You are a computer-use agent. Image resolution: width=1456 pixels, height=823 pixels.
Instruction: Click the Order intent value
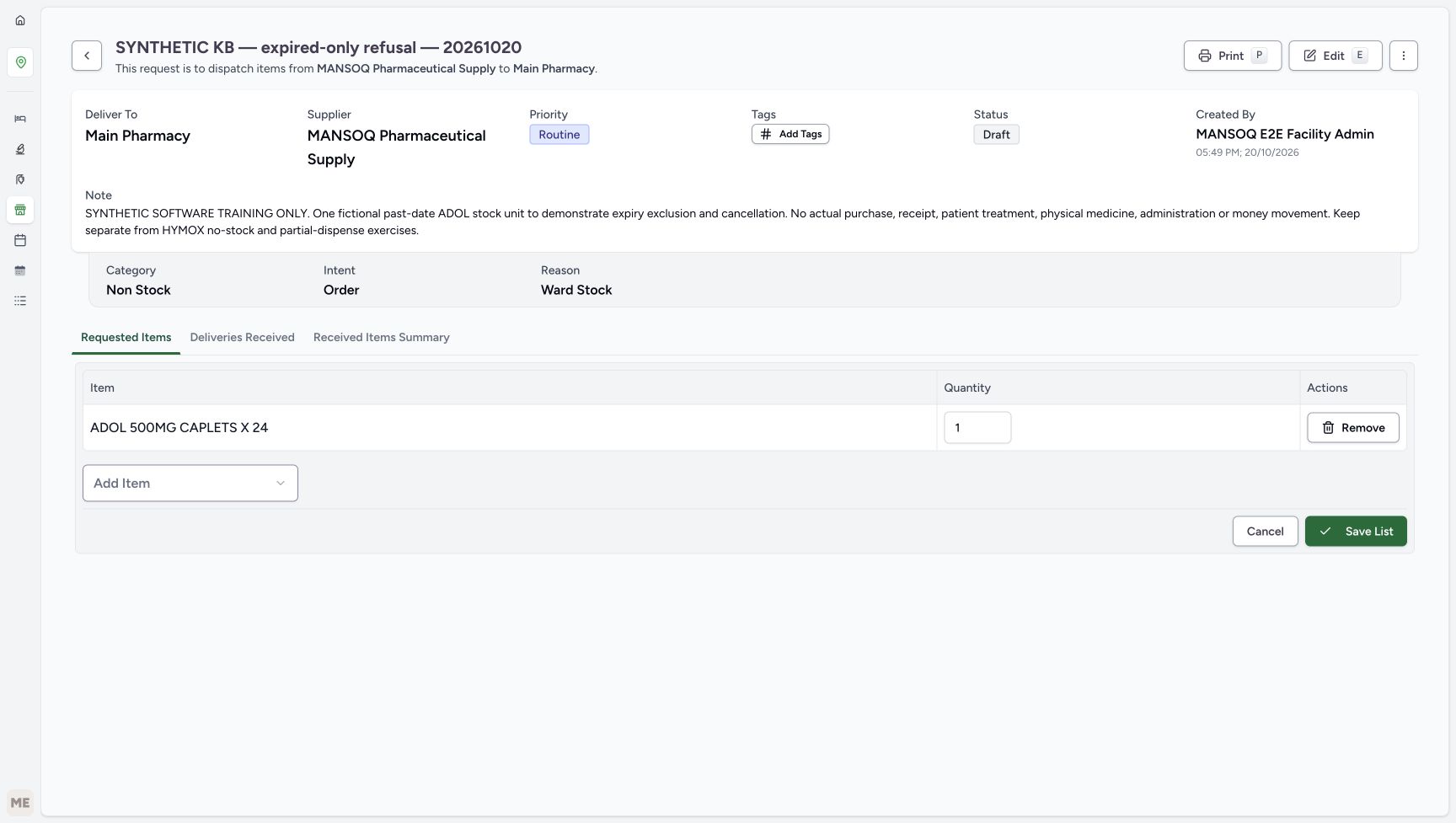[x=341, y=290]
